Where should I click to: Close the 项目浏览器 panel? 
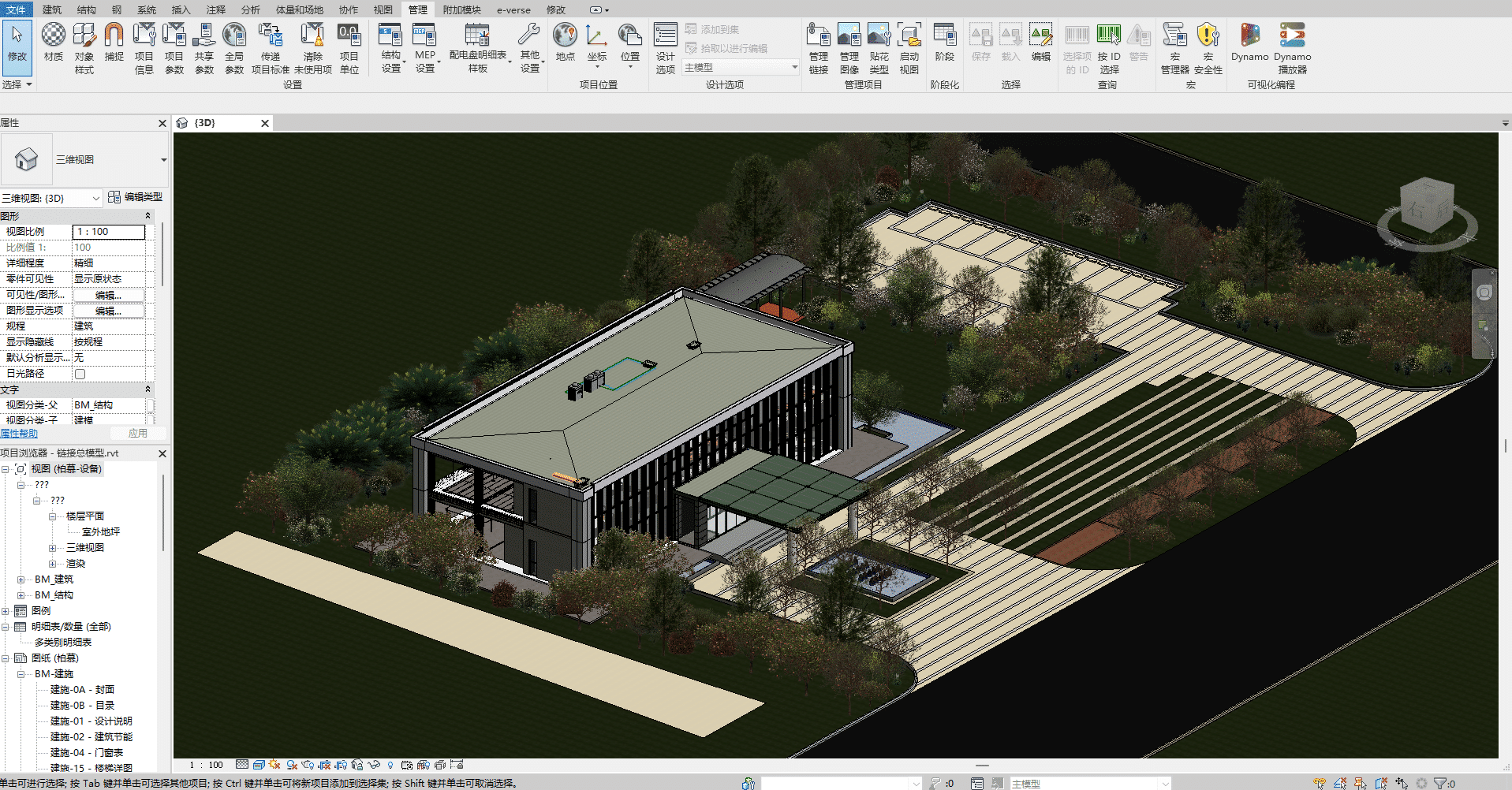162,453
